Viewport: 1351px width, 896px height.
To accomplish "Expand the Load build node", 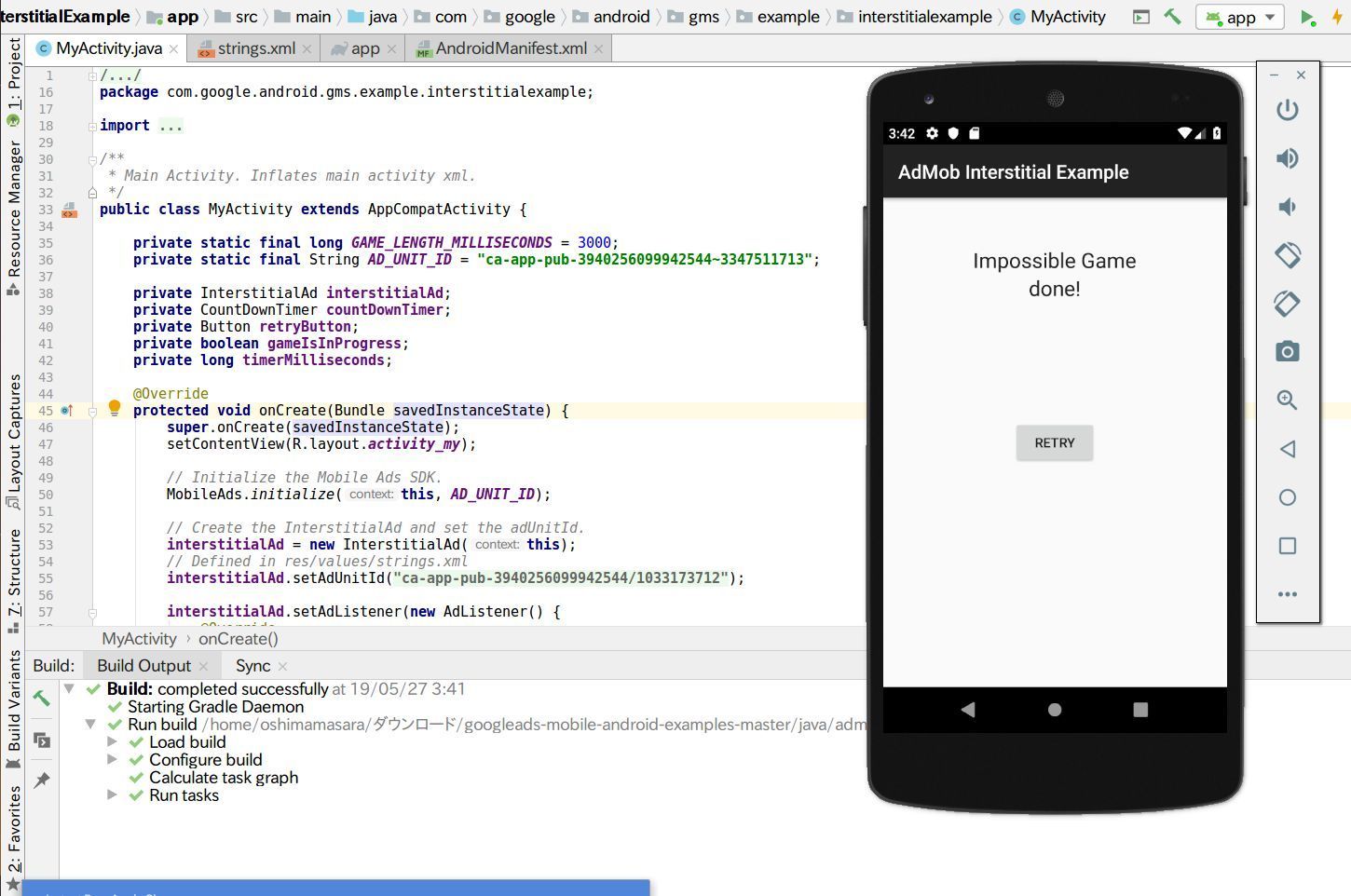I will pos(112,742).
